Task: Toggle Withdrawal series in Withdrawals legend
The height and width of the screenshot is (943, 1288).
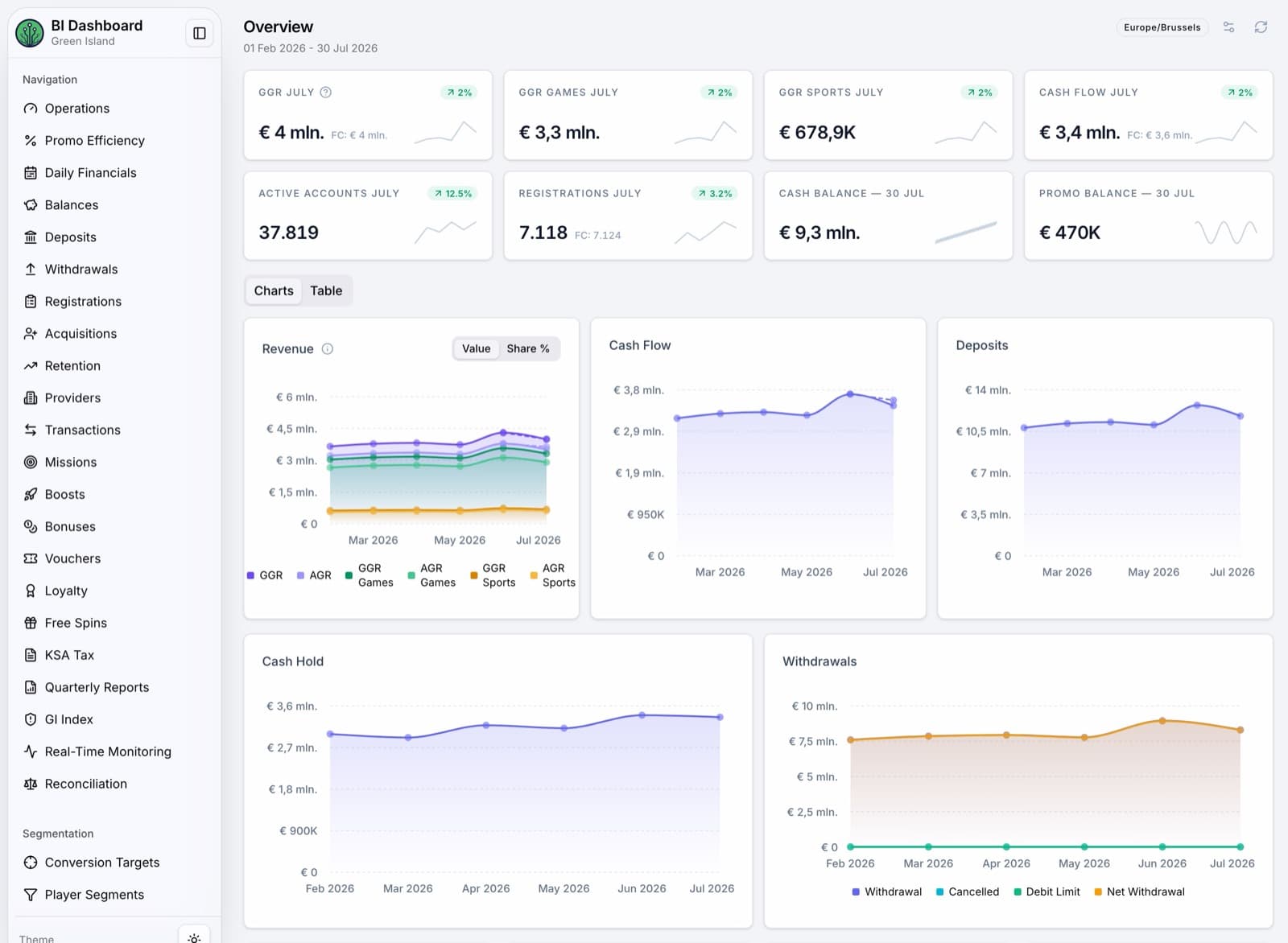Action: click(x=886, y=892)
